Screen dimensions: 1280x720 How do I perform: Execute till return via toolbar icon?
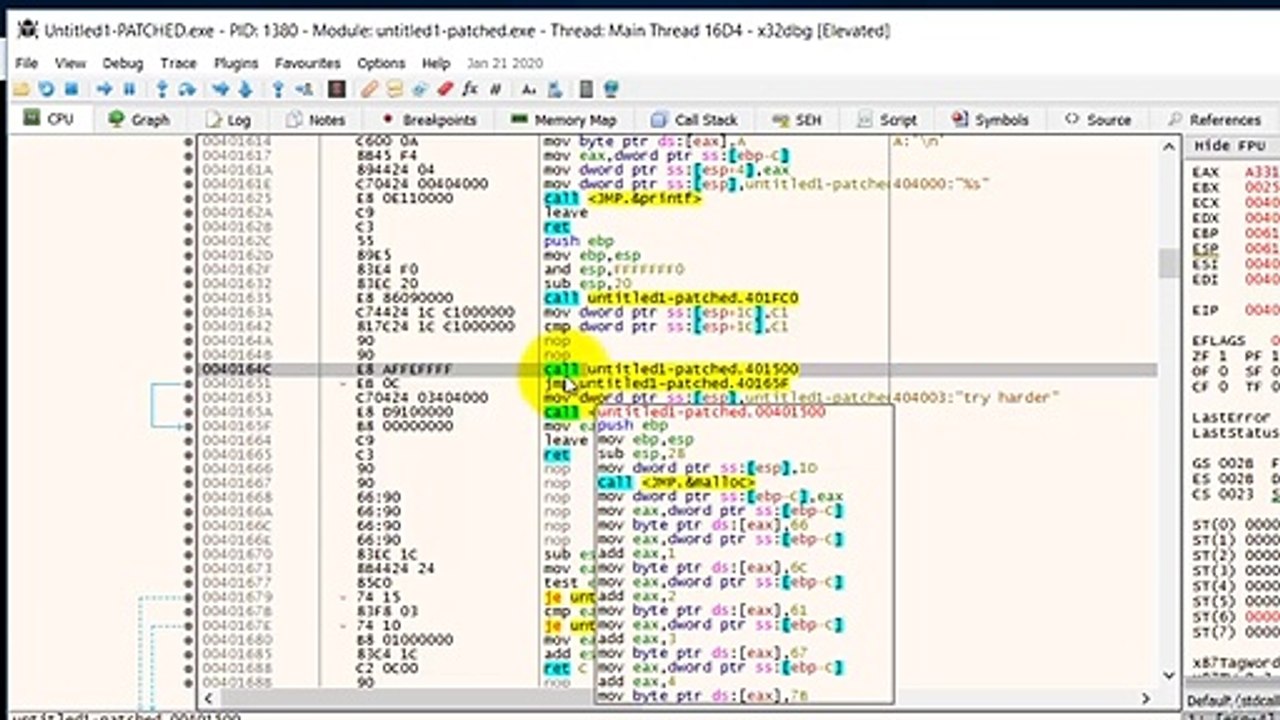[x=278, y=89]
